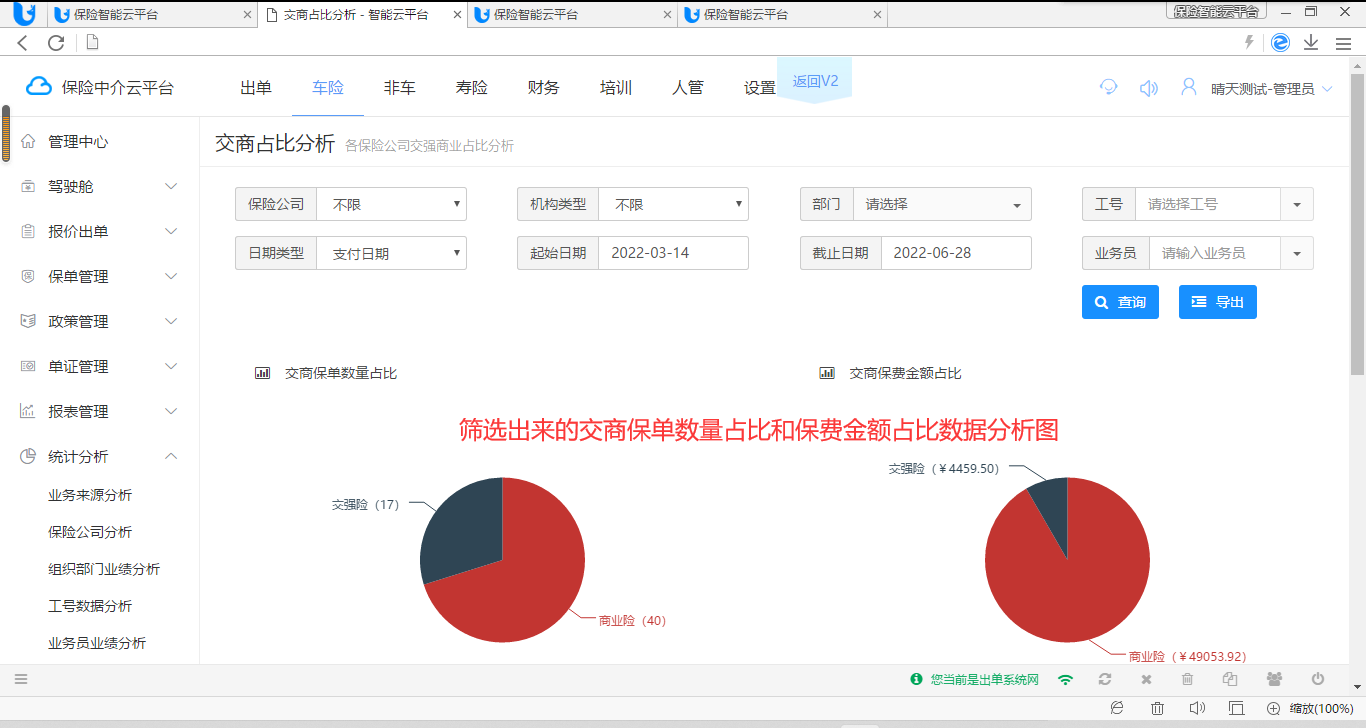Click the cloud logo of 保险中介云平台
Image resolution: width=1366 pixels, height=728 pixels.
[38, 87]
